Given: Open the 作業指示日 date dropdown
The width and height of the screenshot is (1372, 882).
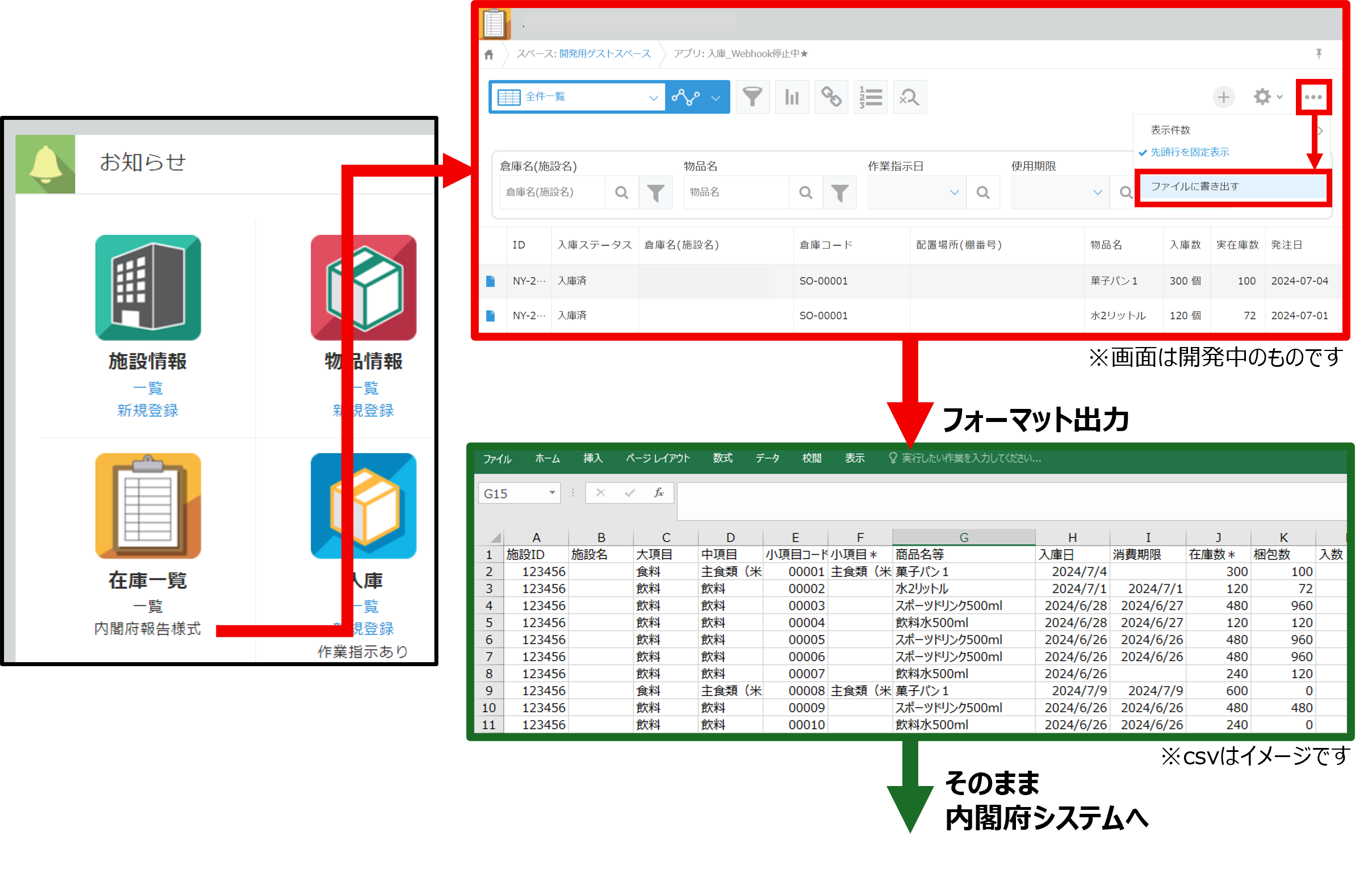Looking at the screenshot, I should [x=916, y=193].
